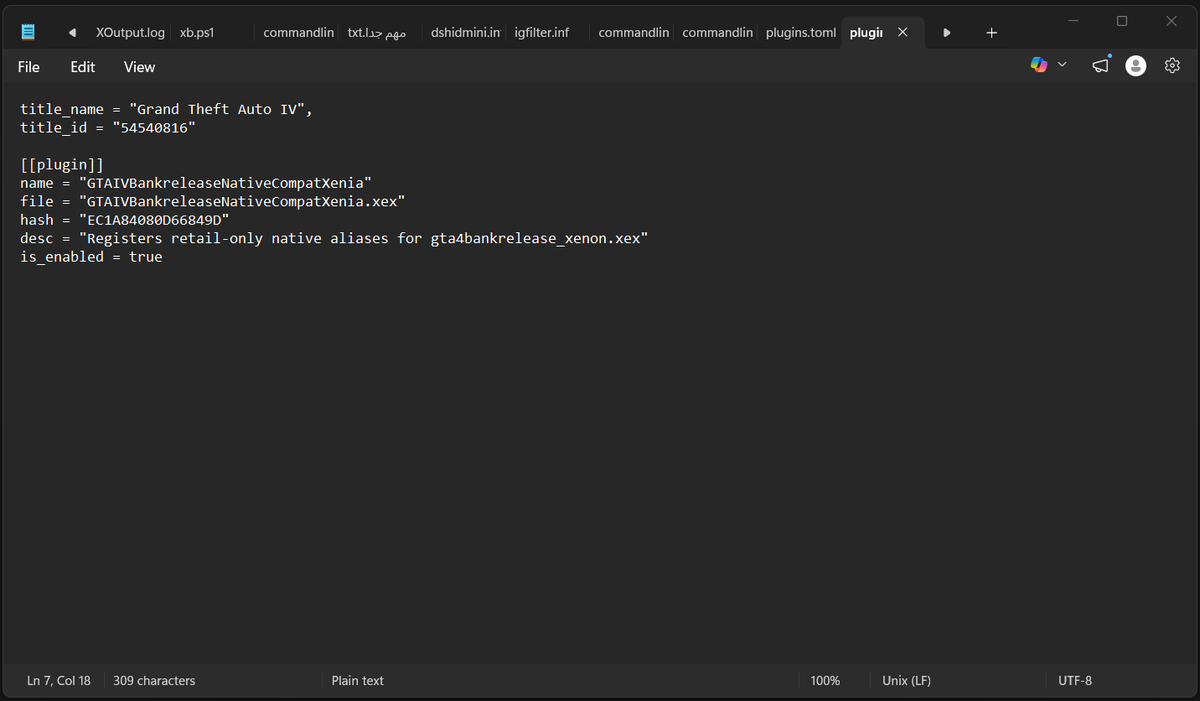Open Notepad settings gear
The height and width of the screenshot is (701, 1200).
pos(1172,66)
